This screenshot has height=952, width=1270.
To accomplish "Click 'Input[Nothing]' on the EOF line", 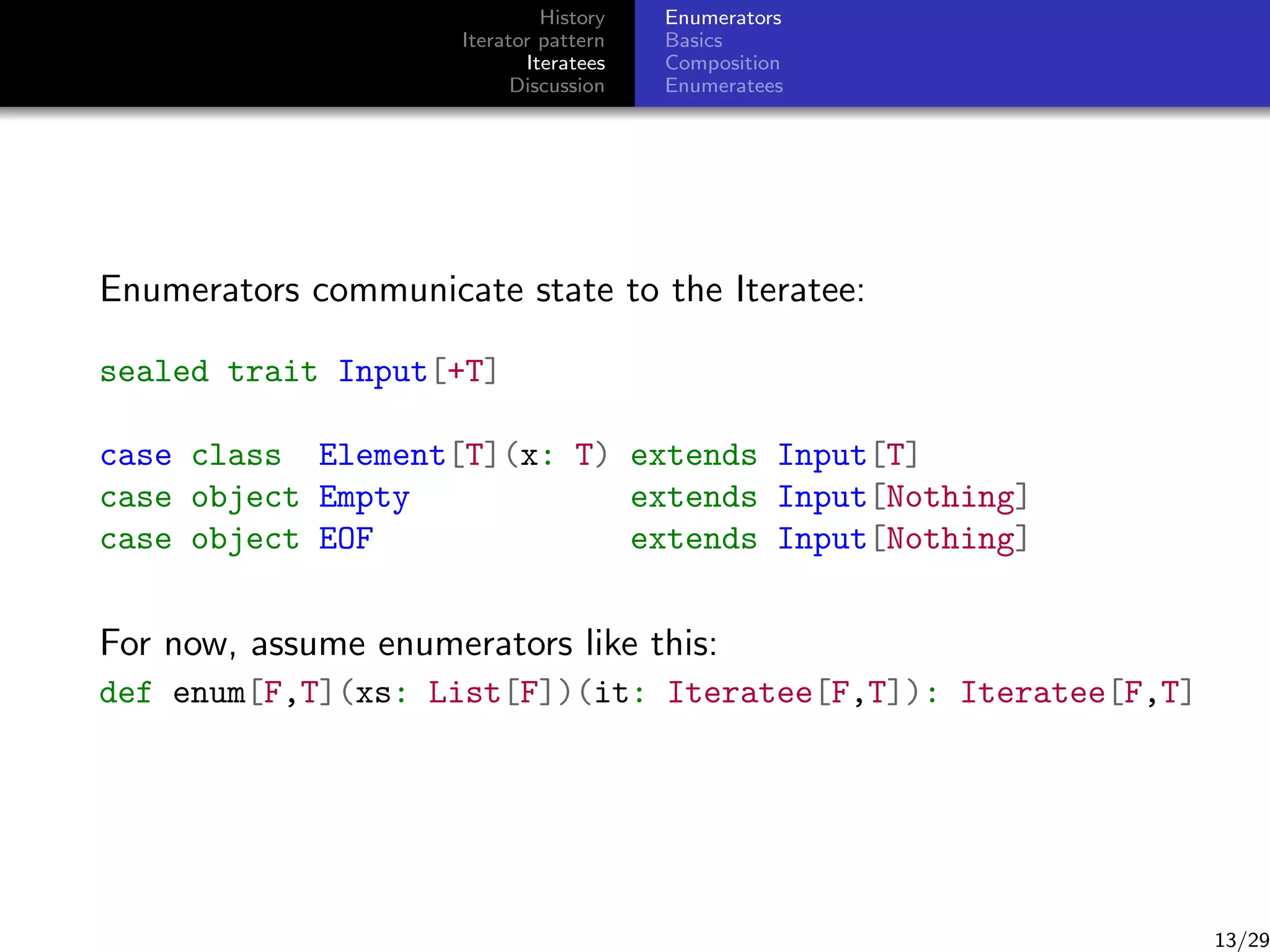I will 903,539.
